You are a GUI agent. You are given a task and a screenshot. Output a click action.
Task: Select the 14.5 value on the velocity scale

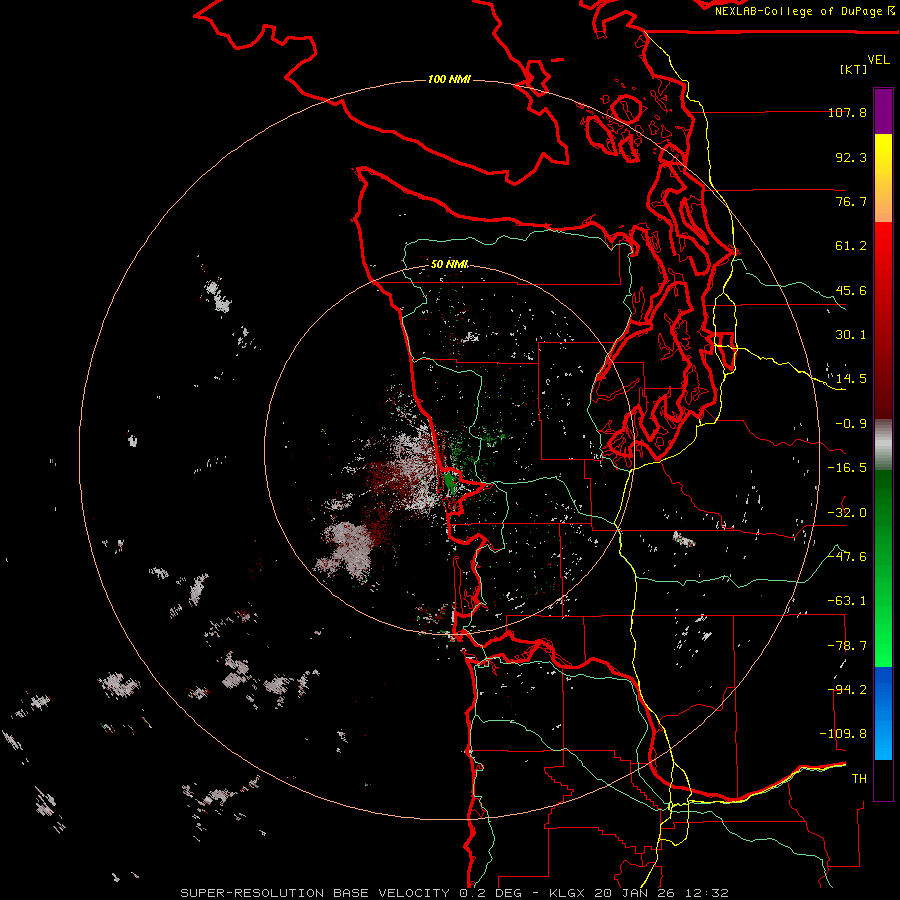[x=851, y=379]
